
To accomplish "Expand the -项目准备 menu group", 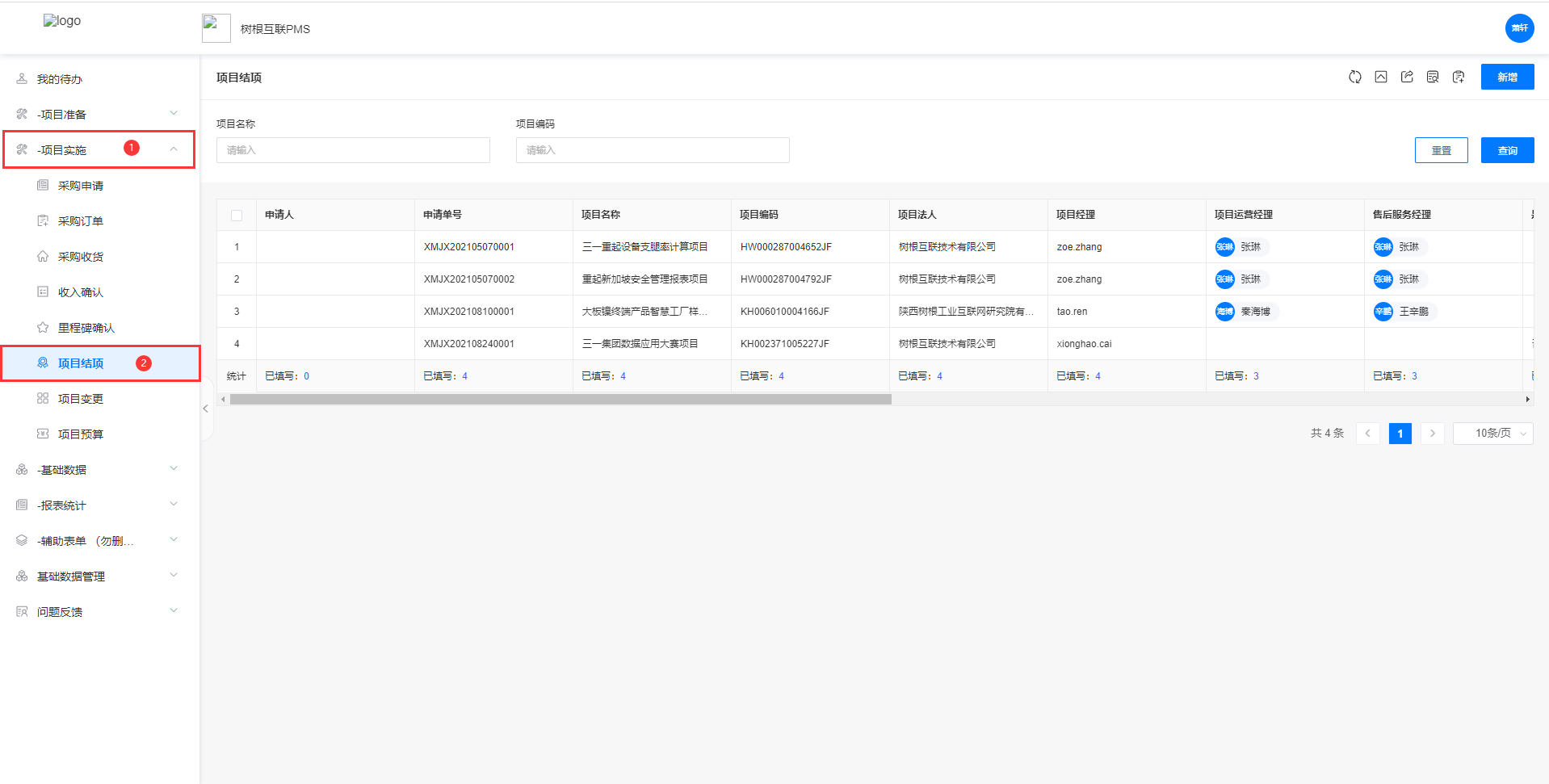I will coord(99,115).
